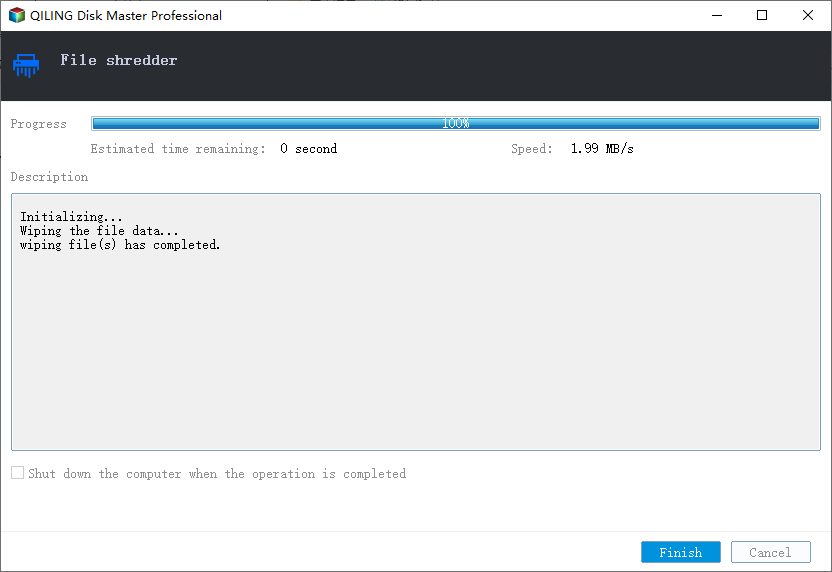Click the 'Description' label
Image resolution: width=832 pixels, height=572 pixels.
[49, 177]
